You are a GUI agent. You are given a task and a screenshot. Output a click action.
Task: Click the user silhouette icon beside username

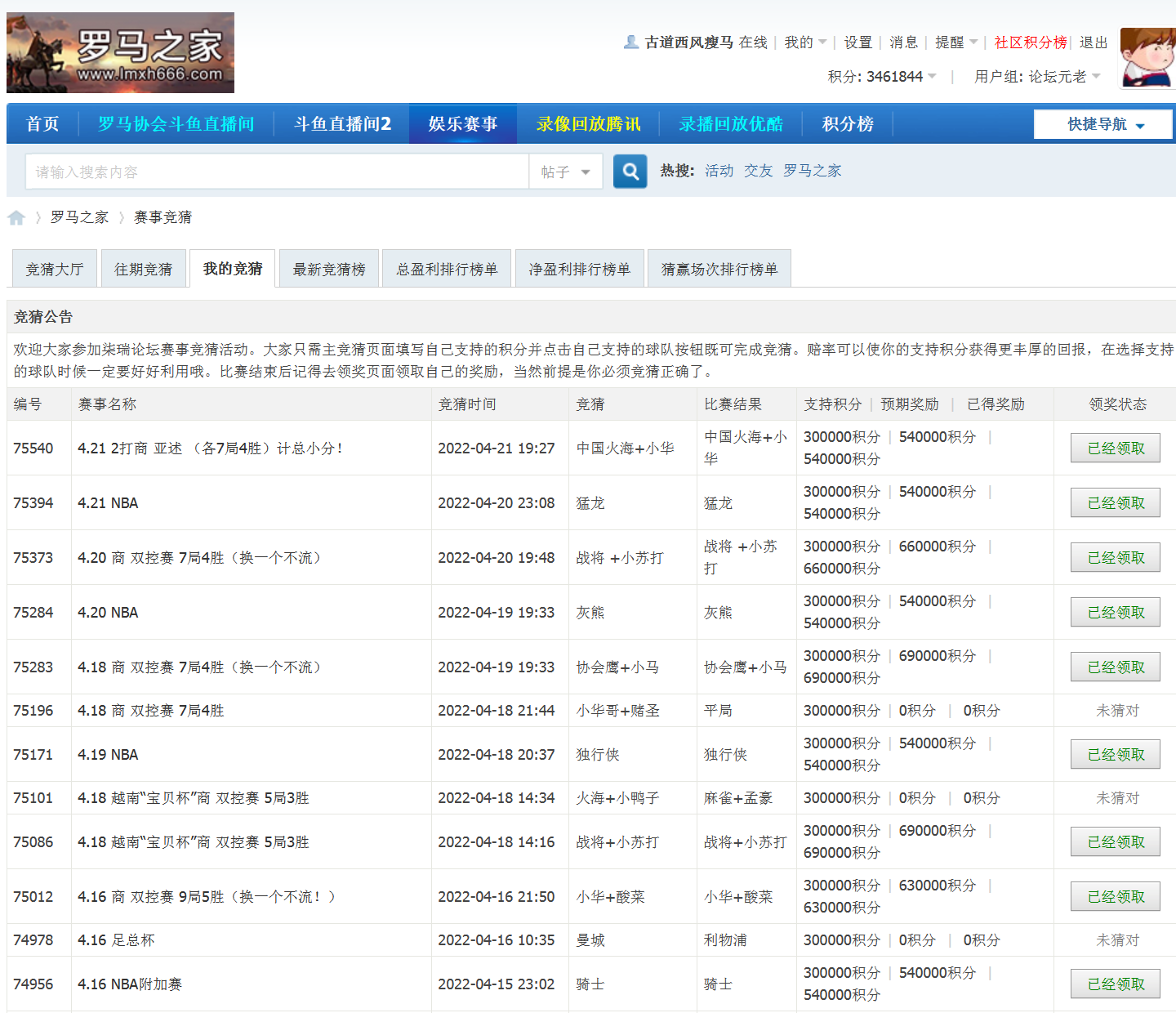(x=630, y=42)
